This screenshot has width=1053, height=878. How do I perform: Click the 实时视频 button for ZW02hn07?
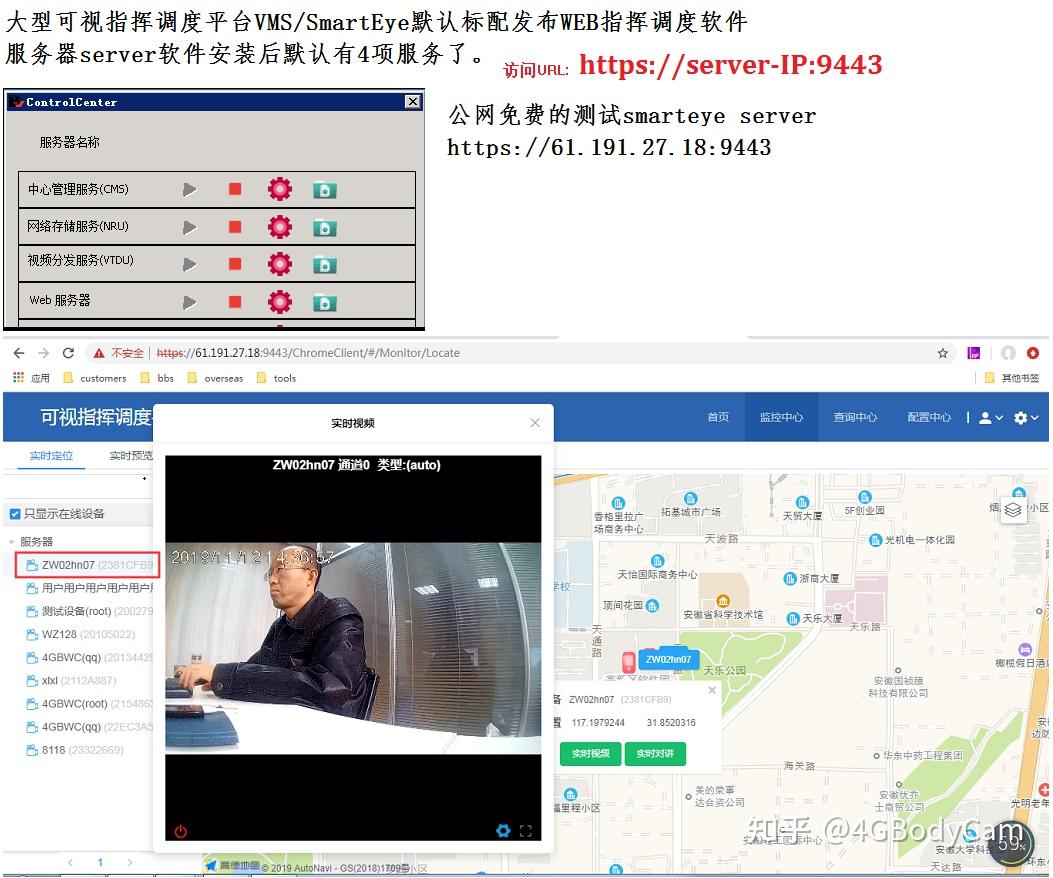pos(589,754)
